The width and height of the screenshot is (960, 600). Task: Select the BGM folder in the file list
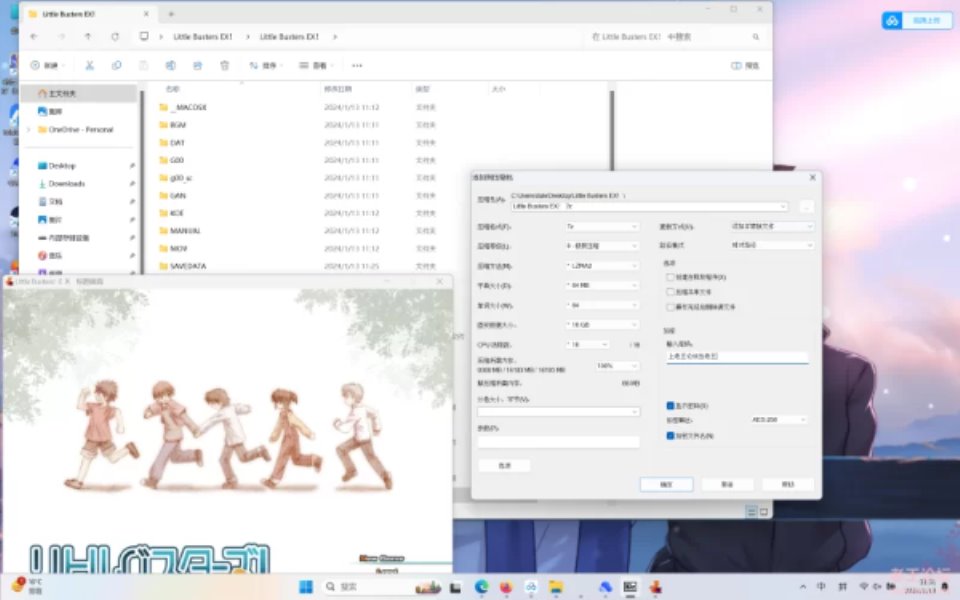coord(178,125)
